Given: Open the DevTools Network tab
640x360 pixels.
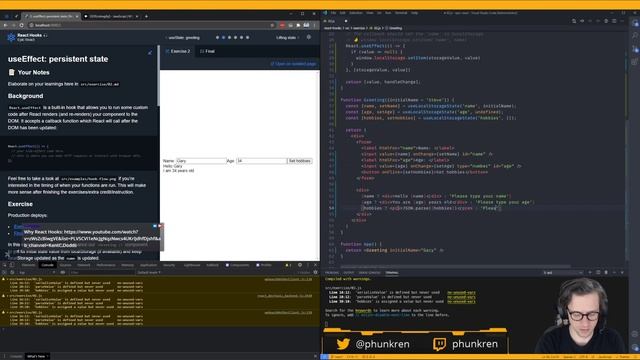Looking at the screenshot, I should click(84, 265).
